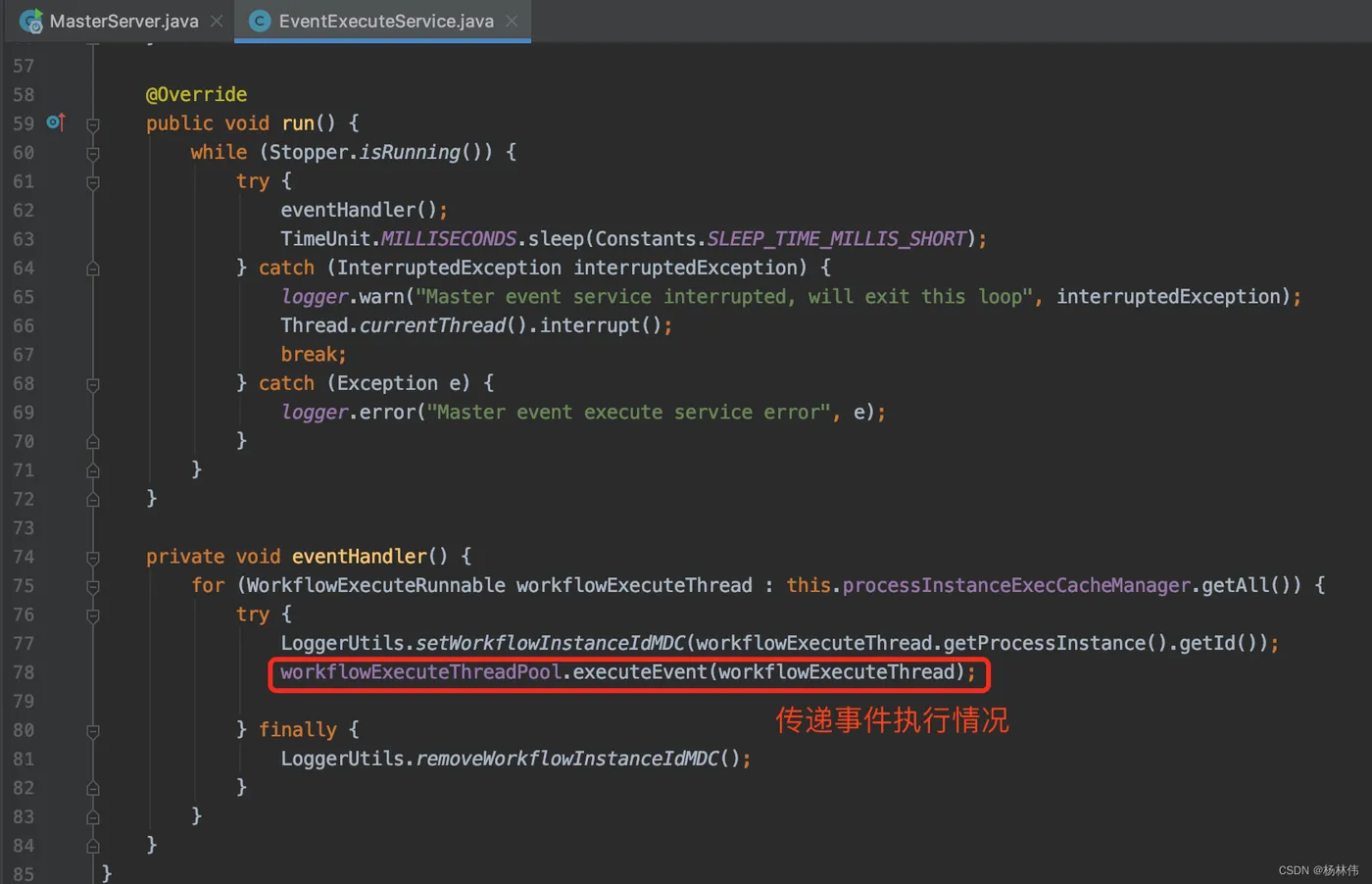Fold the InterruptedException catch block at line 64
This screenshot has width=1372, height=884.
click(x=93, y=269)
